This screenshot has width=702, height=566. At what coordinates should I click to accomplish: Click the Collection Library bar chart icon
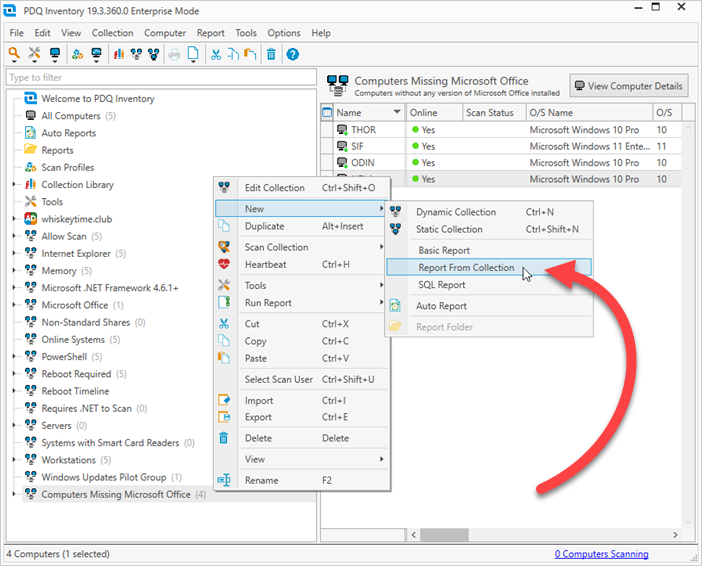click(30, 184)
